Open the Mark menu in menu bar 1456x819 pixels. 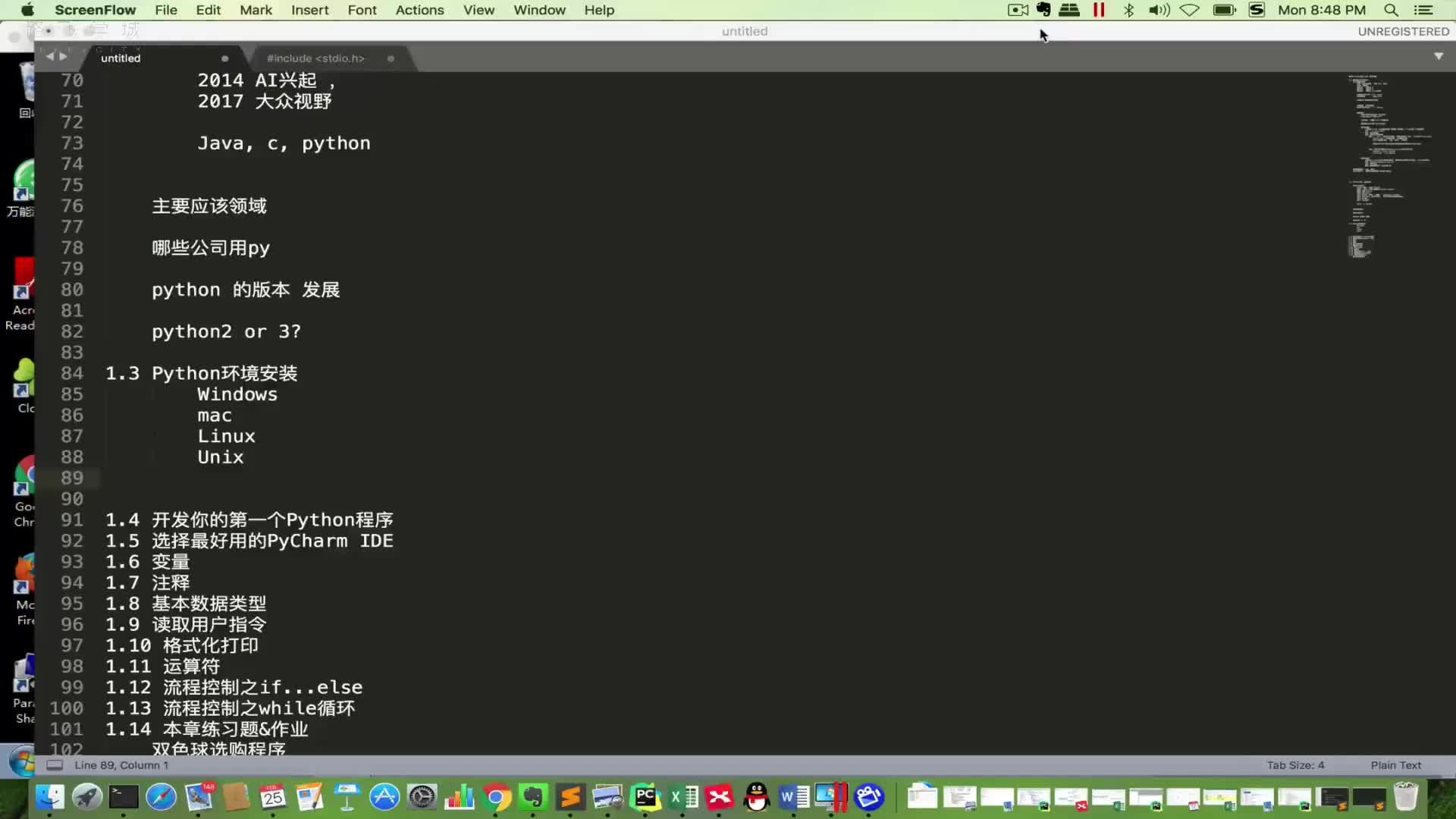[256, 10]
